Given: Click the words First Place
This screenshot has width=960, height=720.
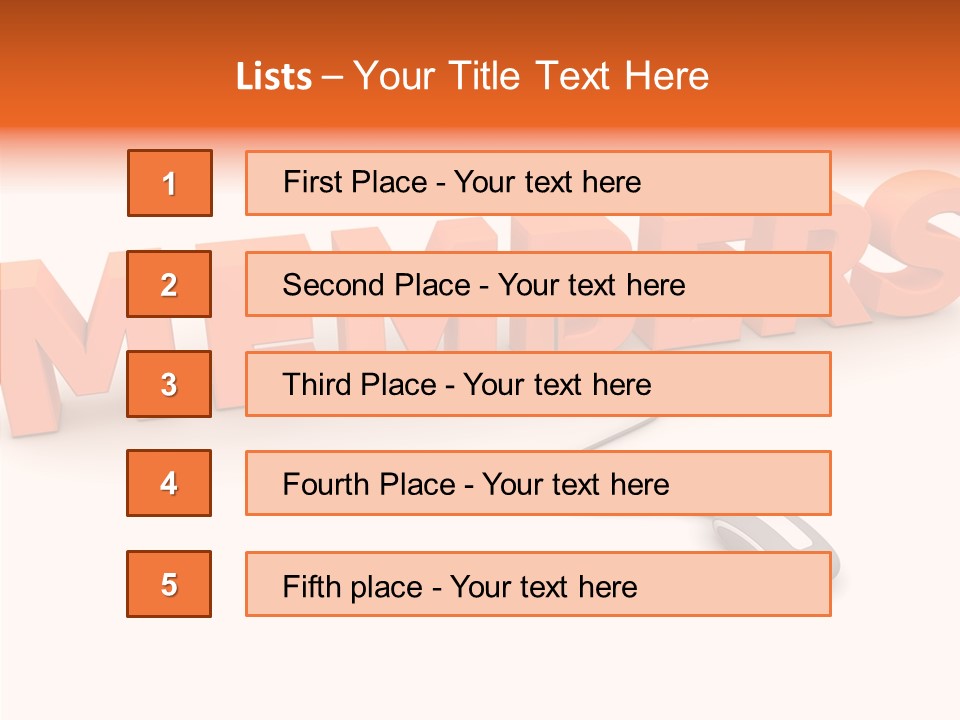Looking at the screenshot, I should (x=355, y=182).
